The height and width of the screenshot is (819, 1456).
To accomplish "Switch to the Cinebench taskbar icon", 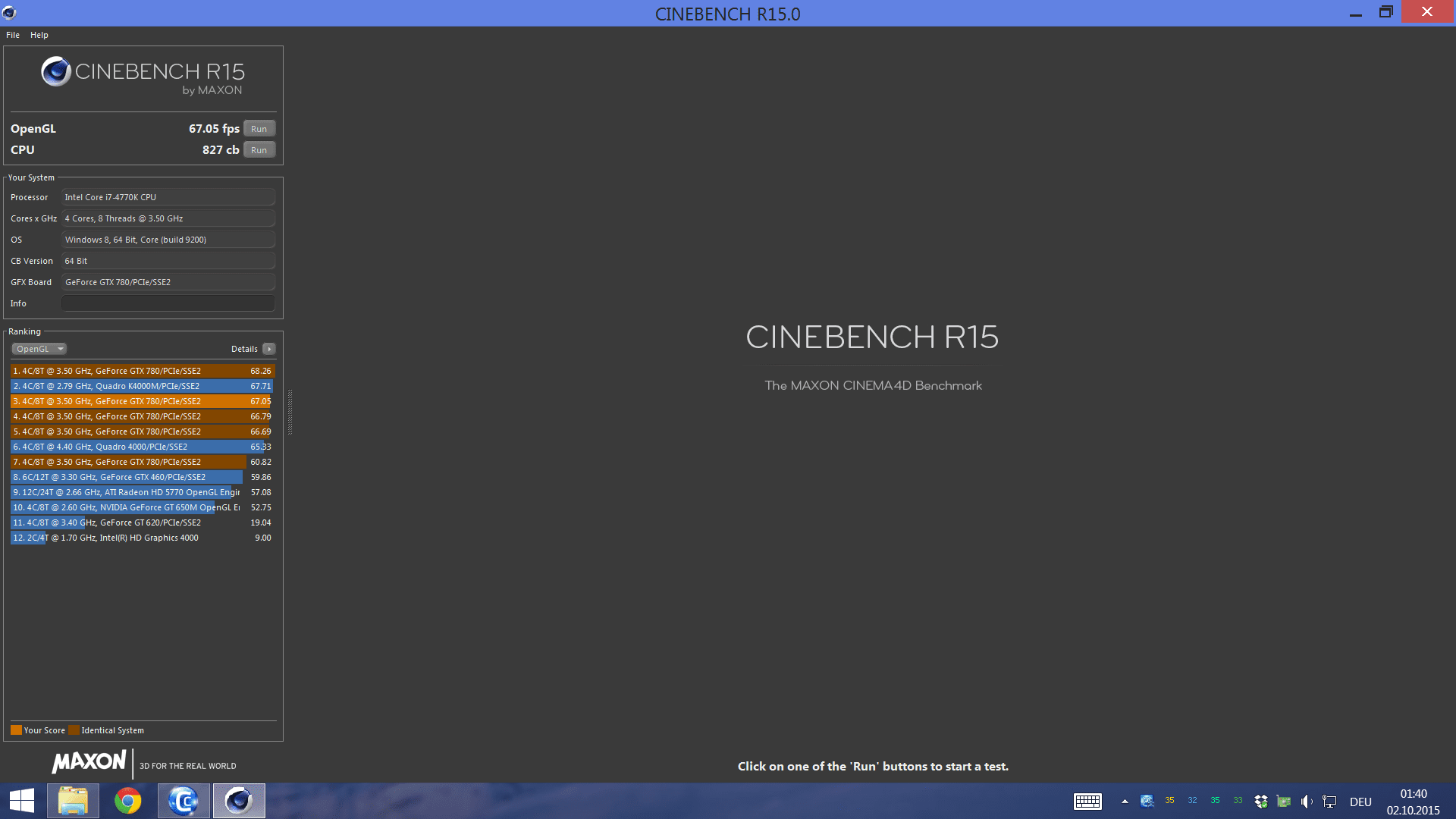I will tap(239, 801).
